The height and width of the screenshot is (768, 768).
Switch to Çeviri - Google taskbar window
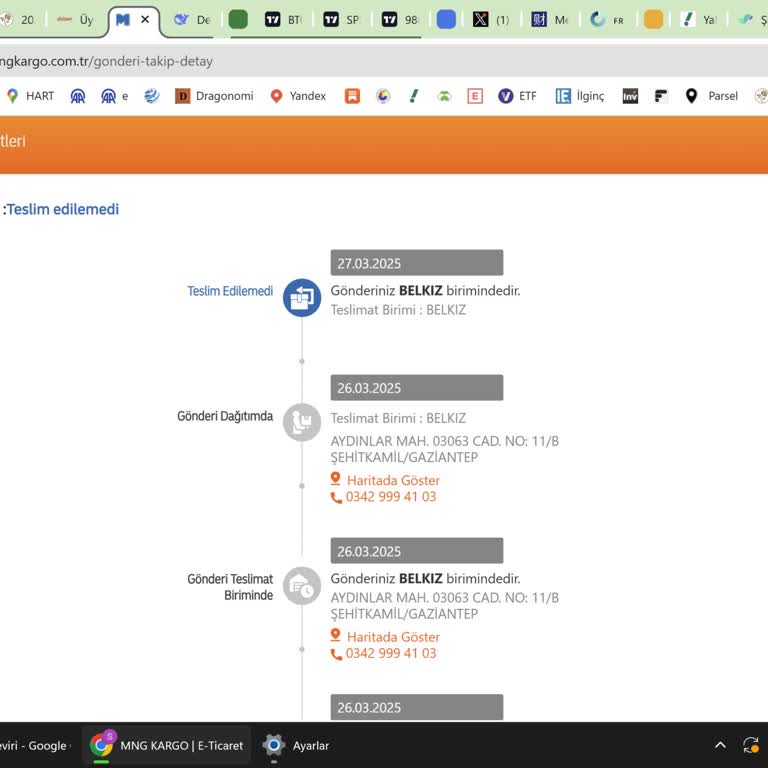[x=36, y=745]
